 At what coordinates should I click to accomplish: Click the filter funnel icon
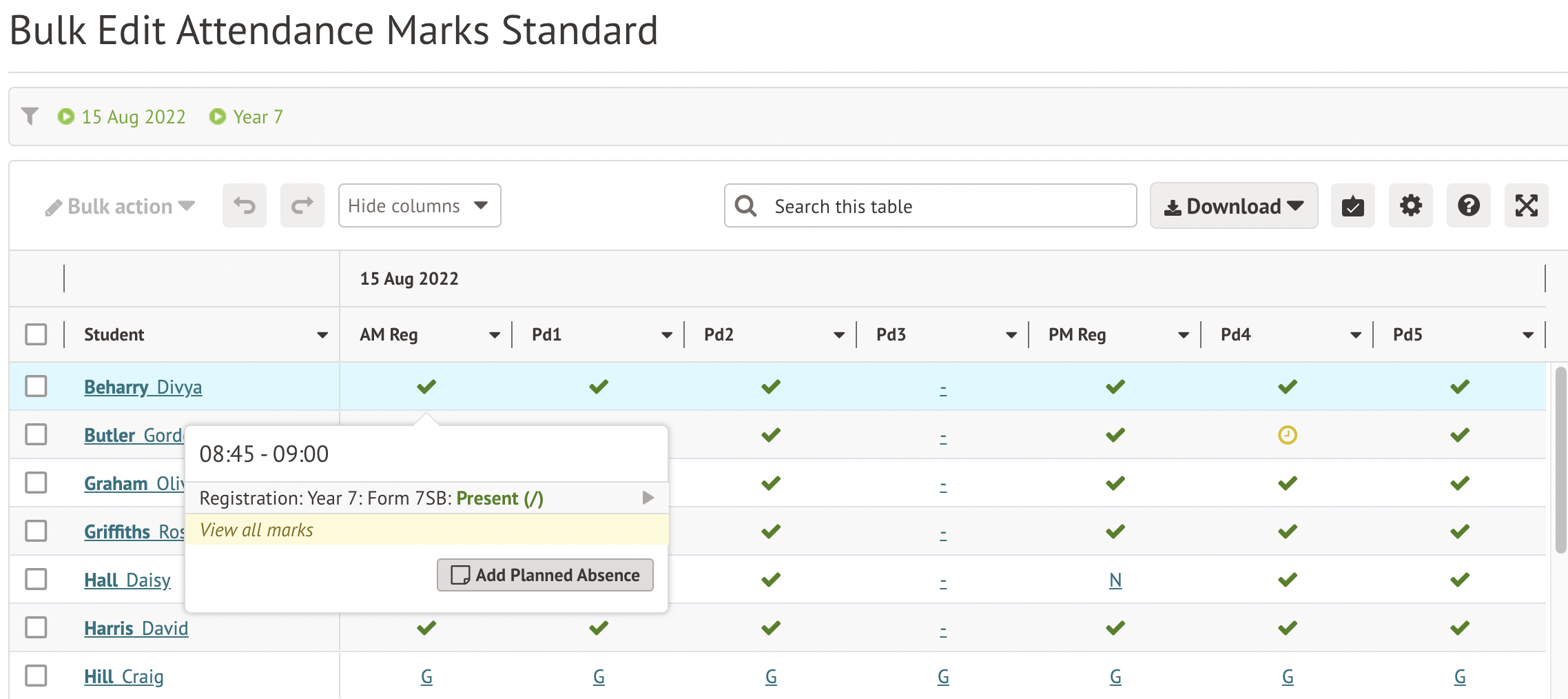coord(30,116)
